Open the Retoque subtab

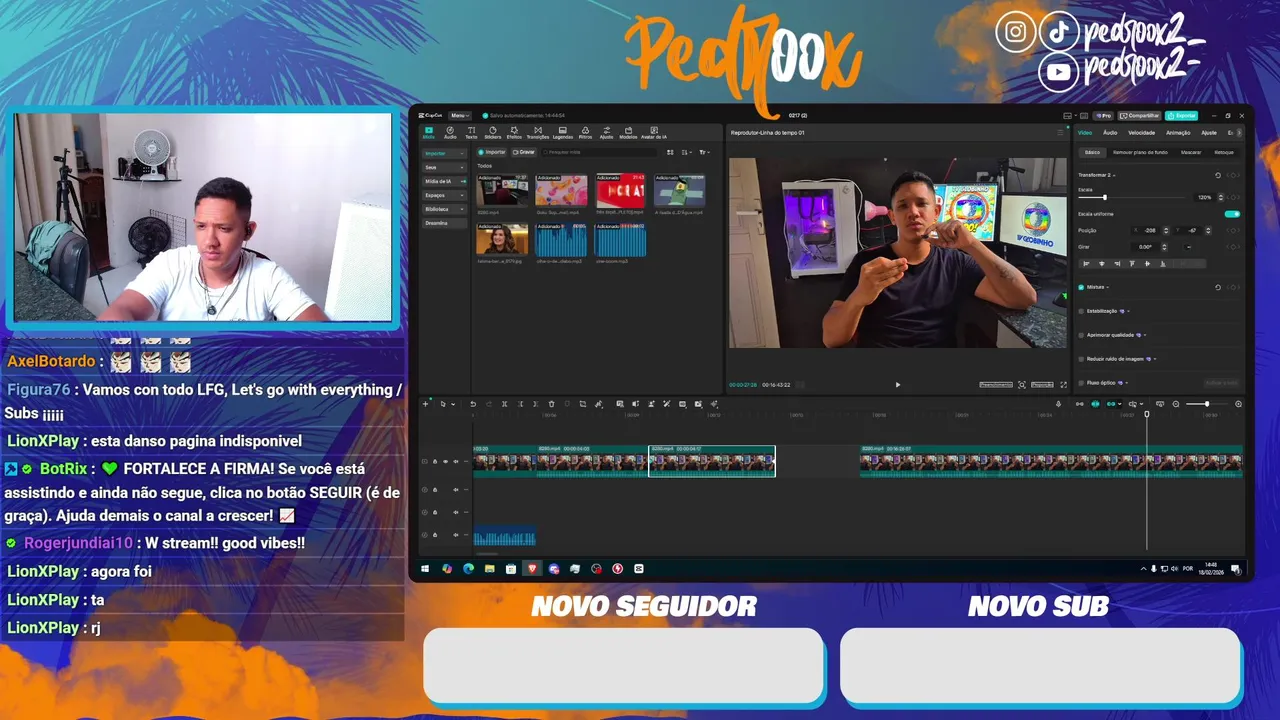[x=1223, y=152]
